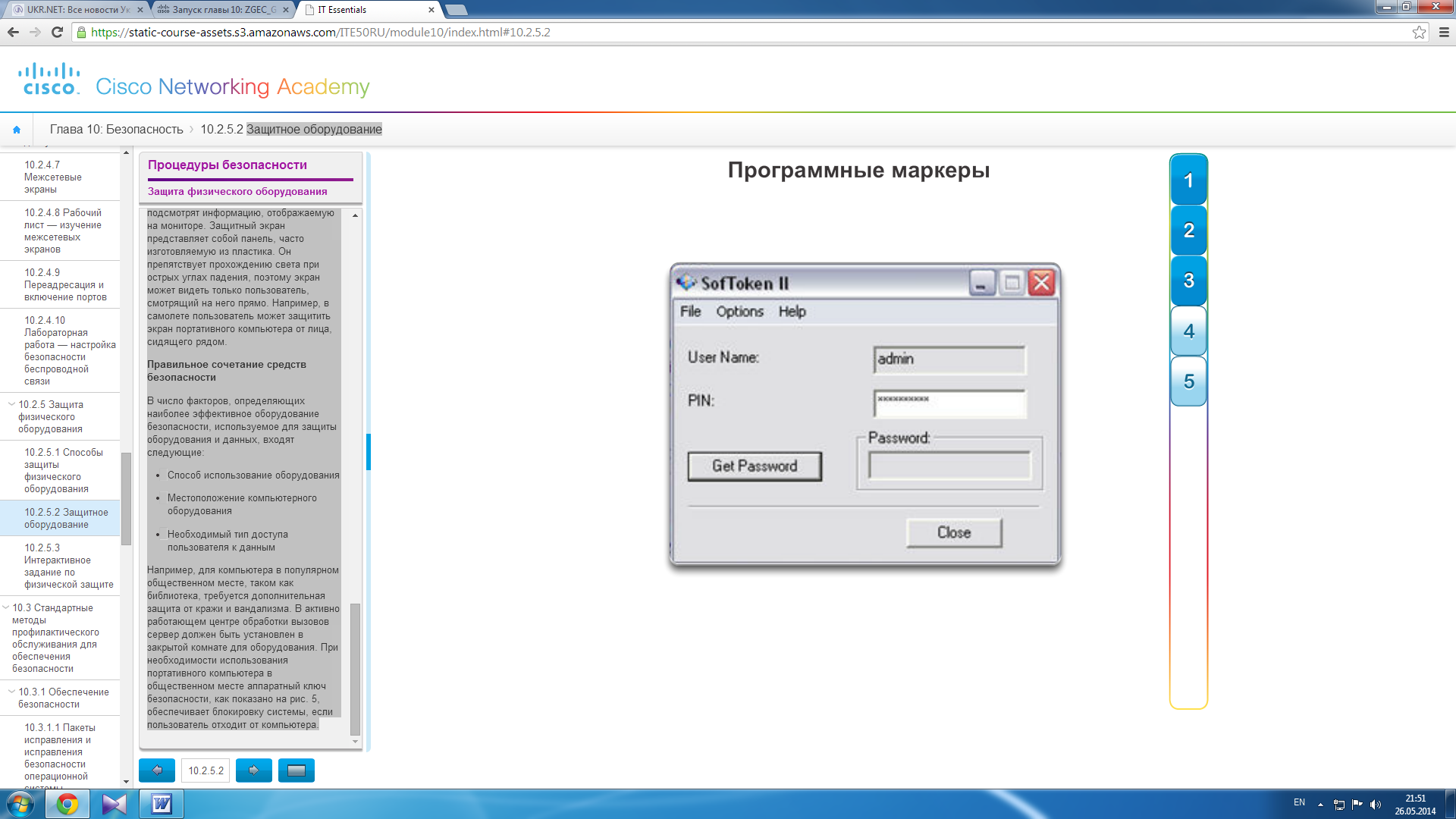Go to next page arrow button
Image resolution: width=1456 pixels, height=819 pixels.
click(254, 770)
